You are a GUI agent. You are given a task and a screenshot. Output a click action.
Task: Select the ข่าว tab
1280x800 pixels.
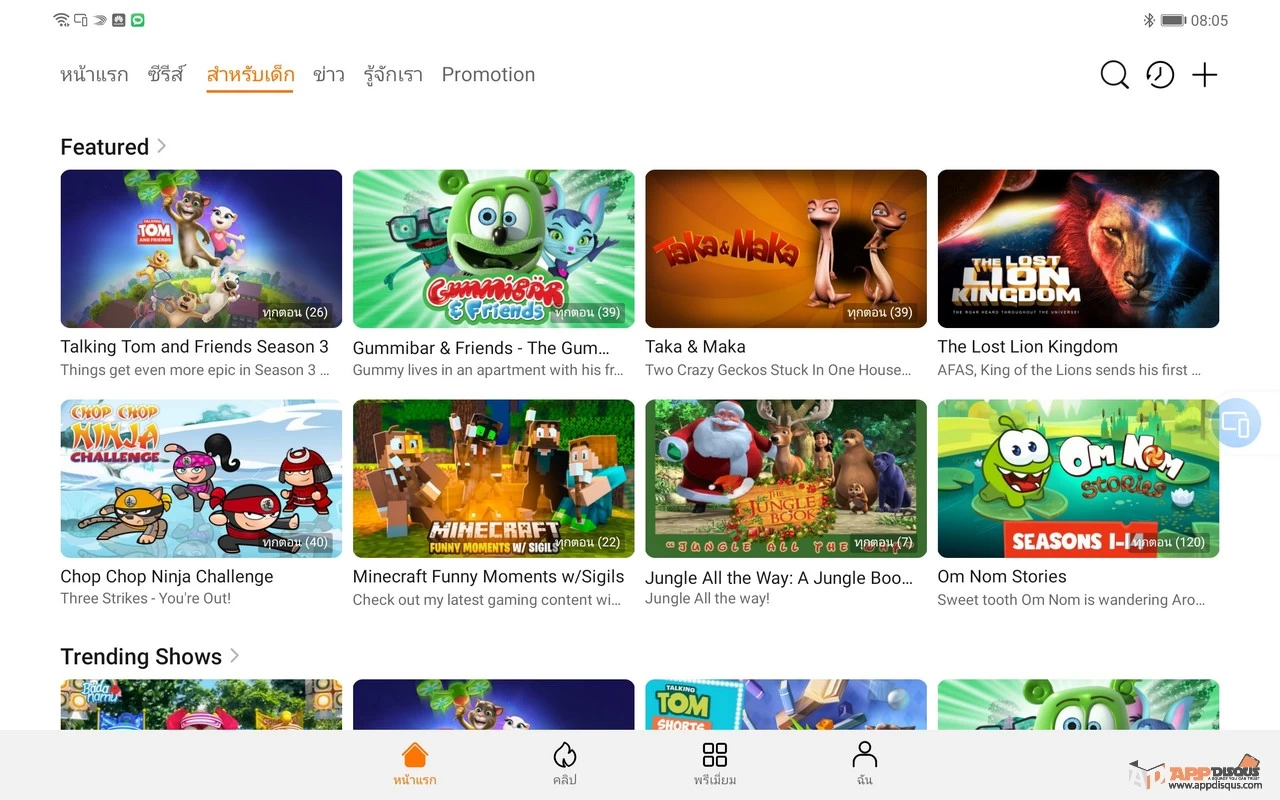click(329, 75)
